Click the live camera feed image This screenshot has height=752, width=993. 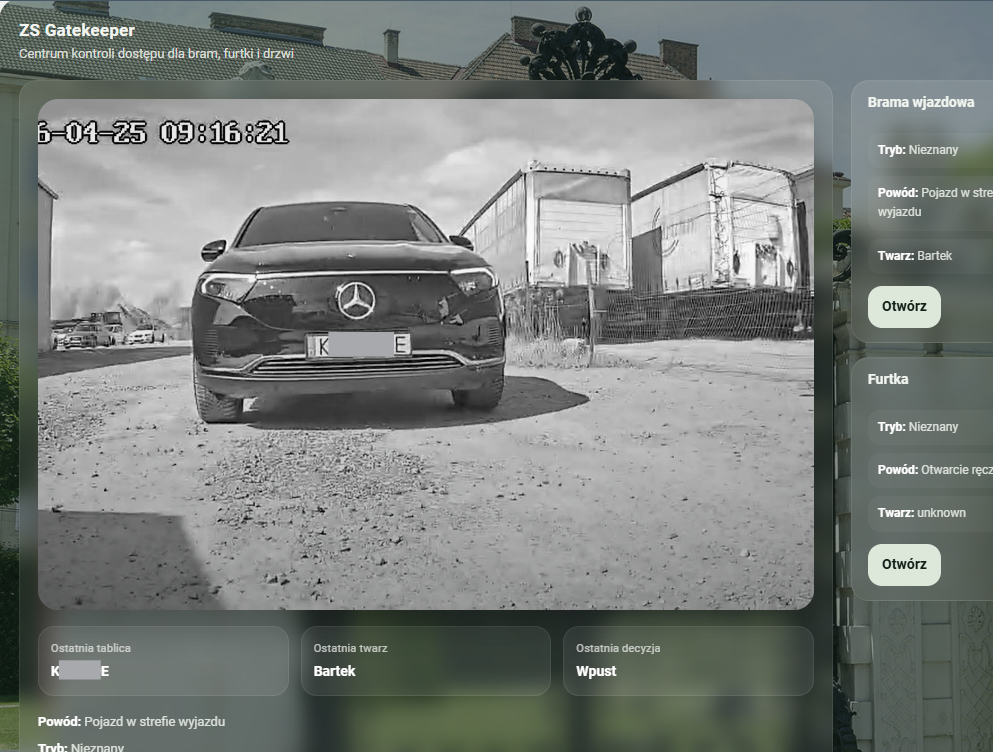point(426,354)
